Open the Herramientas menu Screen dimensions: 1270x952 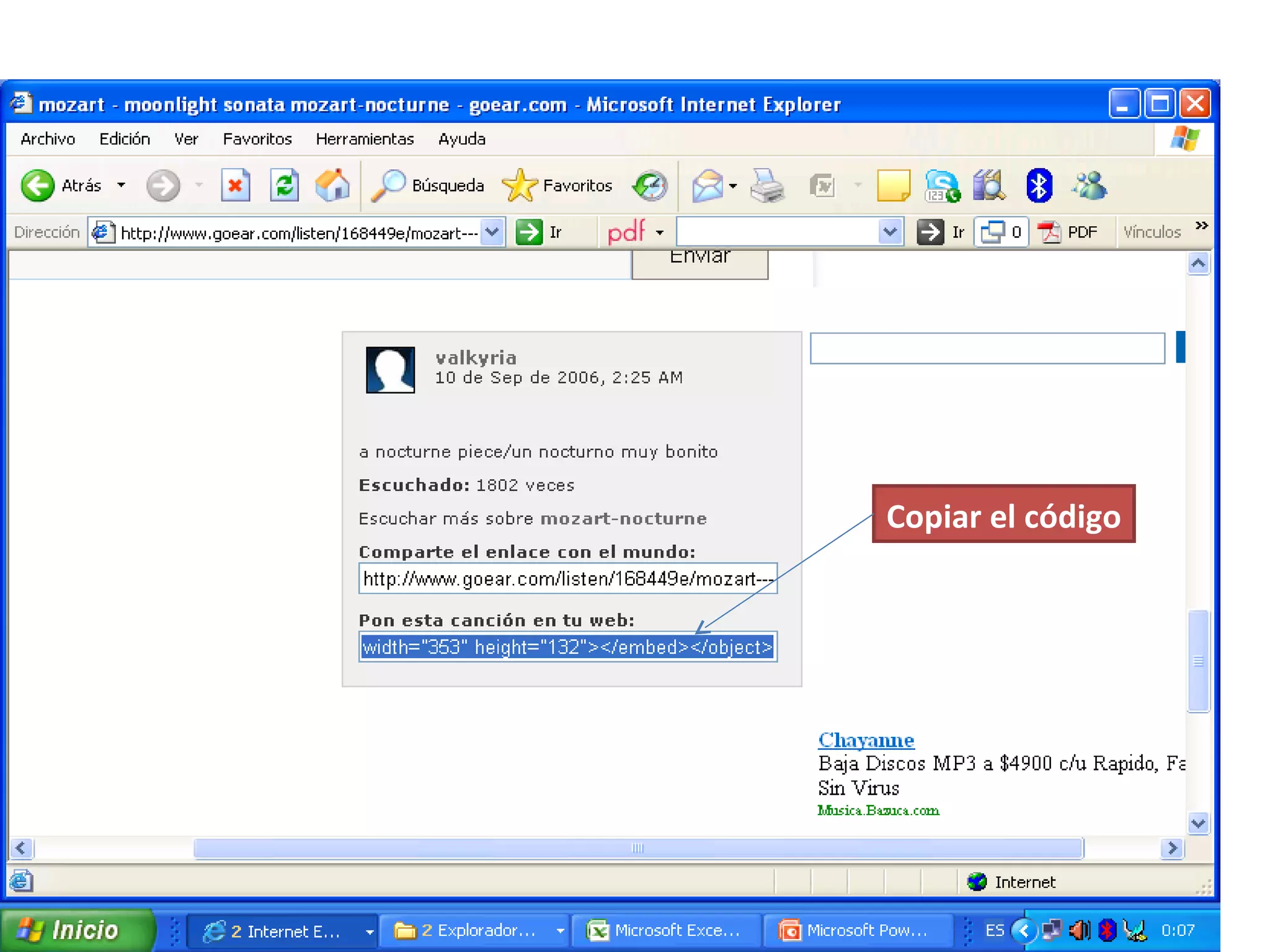[x=365, y=139]
